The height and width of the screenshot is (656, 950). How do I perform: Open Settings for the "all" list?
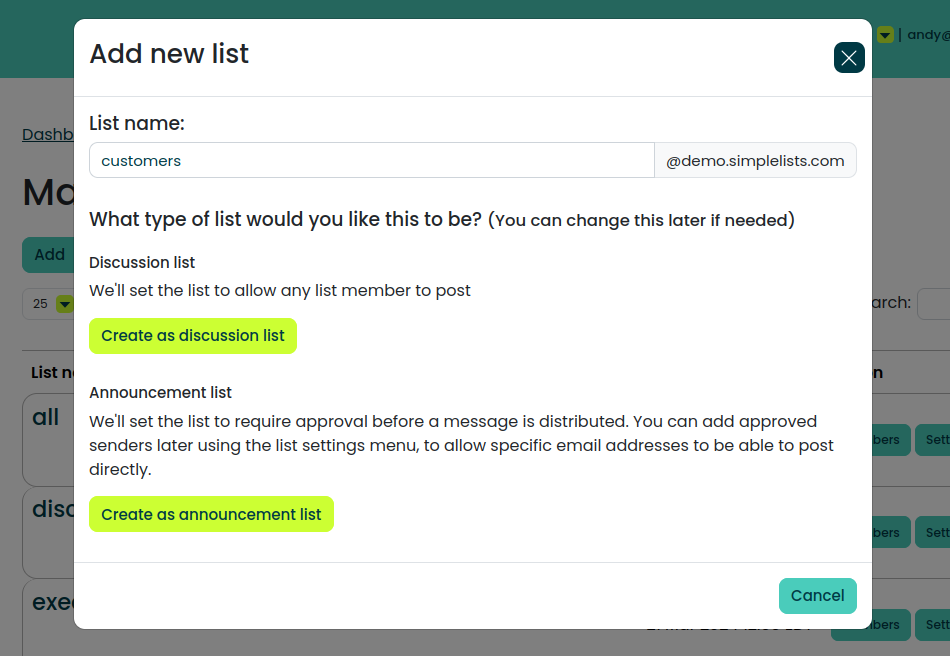pos(936,440)
